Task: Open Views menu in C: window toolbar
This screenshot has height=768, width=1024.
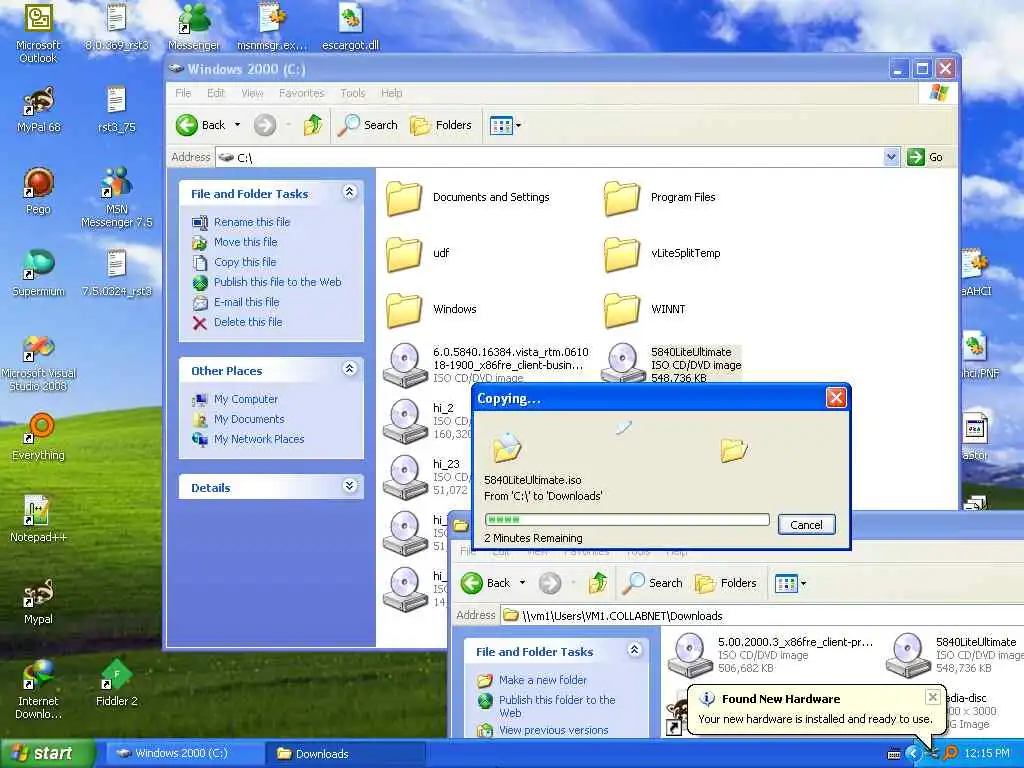Action: pos(505,125)
